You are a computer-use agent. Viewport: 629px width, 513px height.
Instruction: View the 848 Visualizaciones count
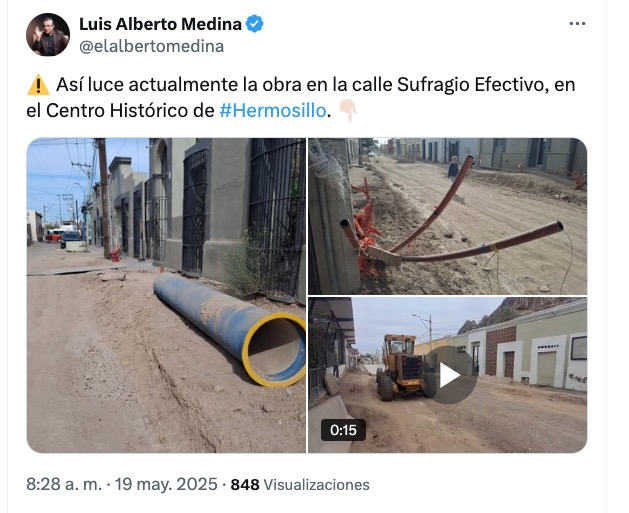300,485
